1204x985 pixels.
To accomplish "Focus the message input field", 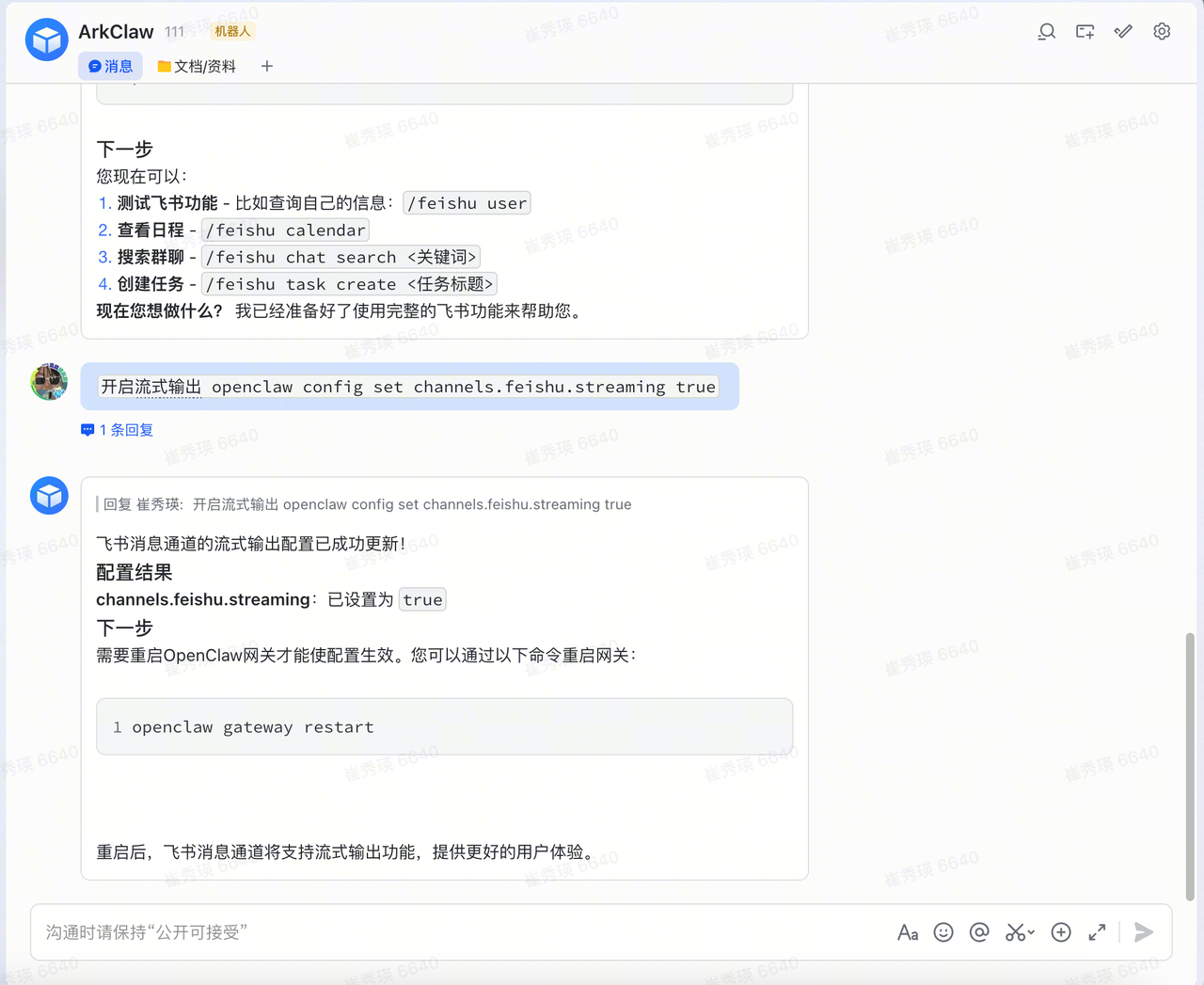I will point(461,932).
